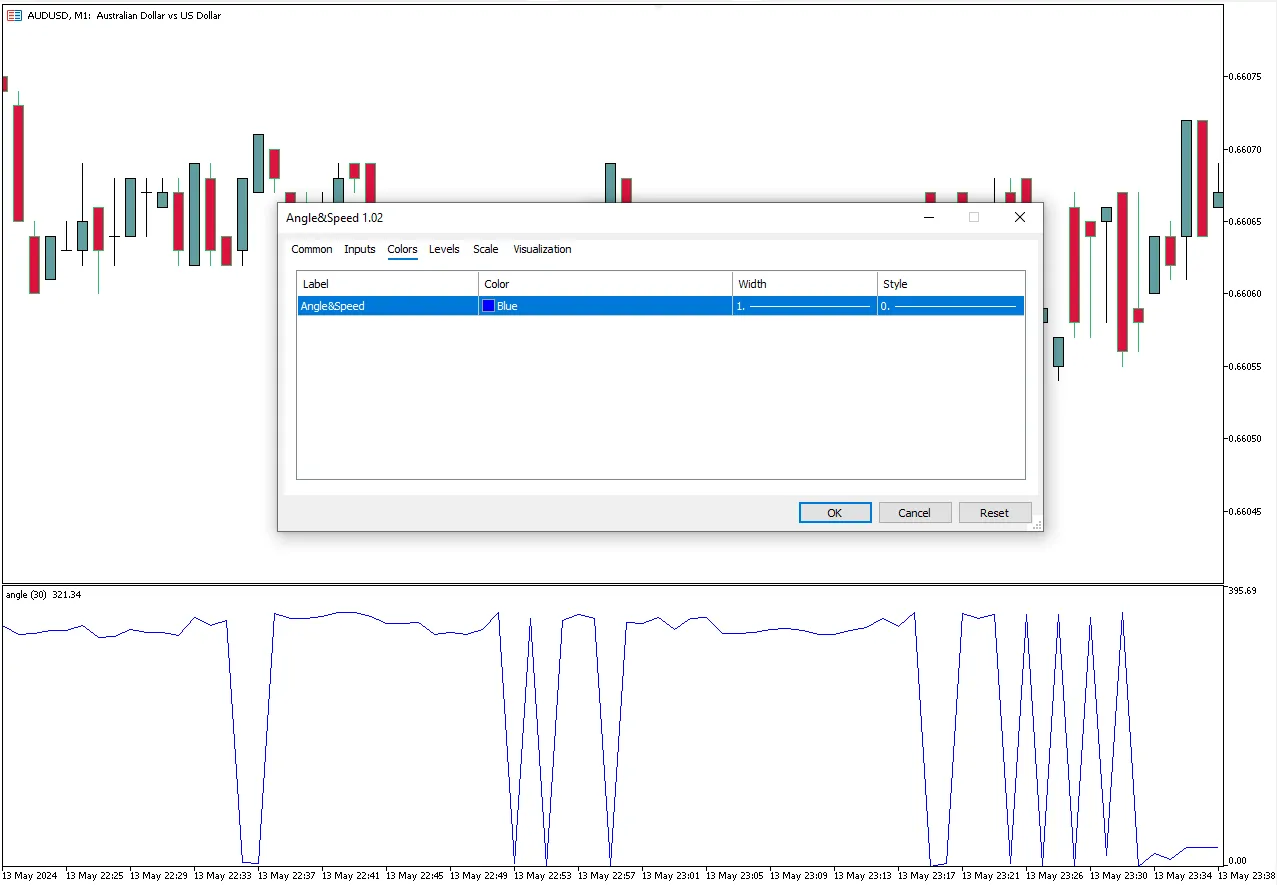Click the Colors tab

pos(402,249)
